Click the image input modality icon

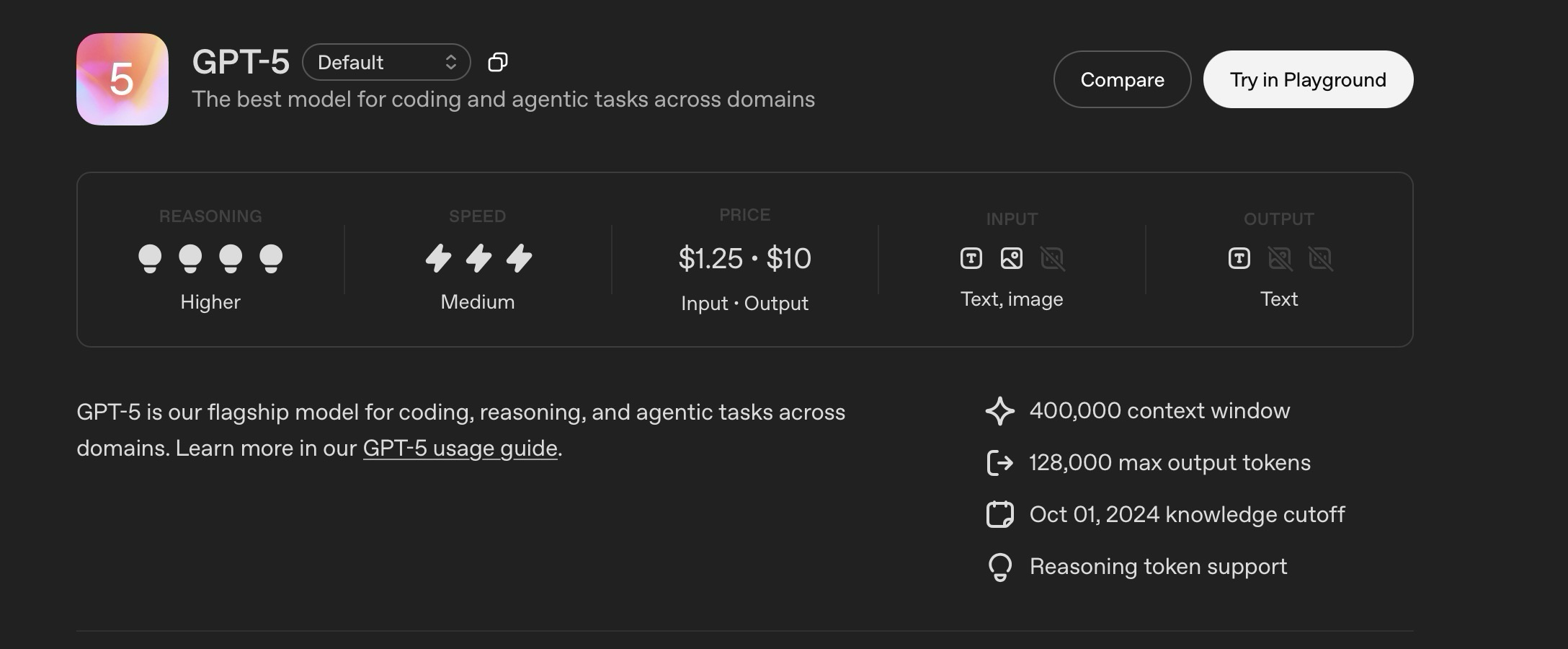pyautogui.click(x=1012, y=258)
